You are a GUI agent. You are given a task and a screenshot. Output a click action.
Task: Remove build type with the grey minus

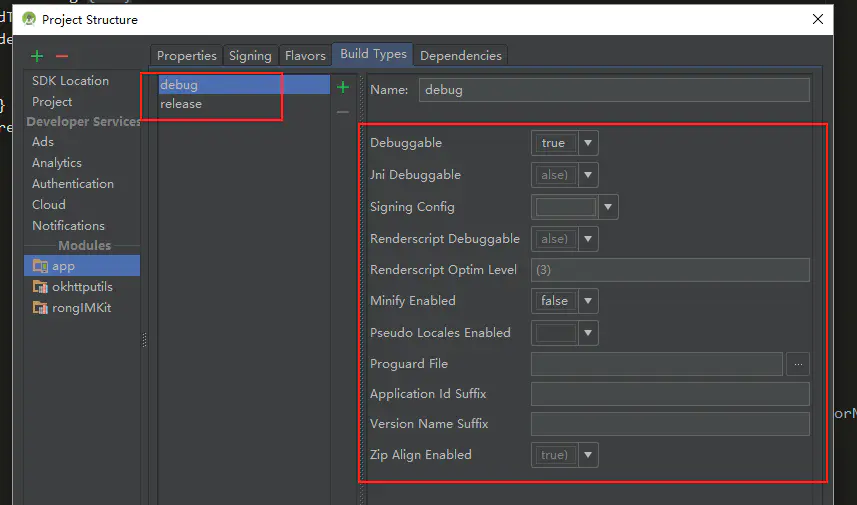(x=343, y=112)
